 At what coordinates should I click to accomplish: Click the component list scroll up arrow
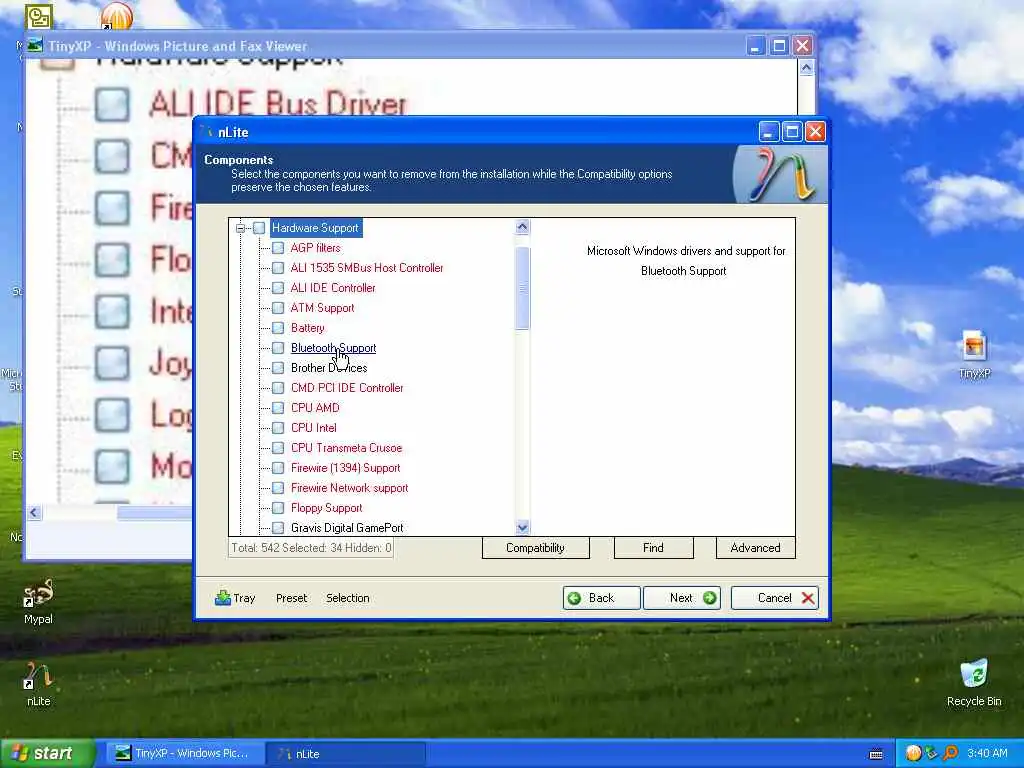522,227
